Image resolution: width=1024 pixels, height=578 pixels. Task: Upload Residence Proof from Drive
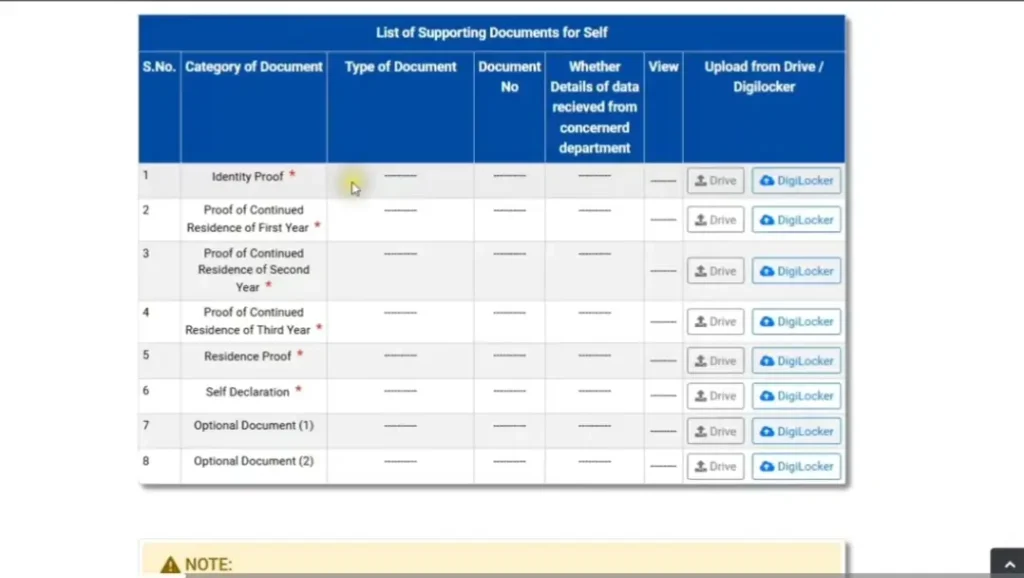pyautogui.click(x=715, y=361)
